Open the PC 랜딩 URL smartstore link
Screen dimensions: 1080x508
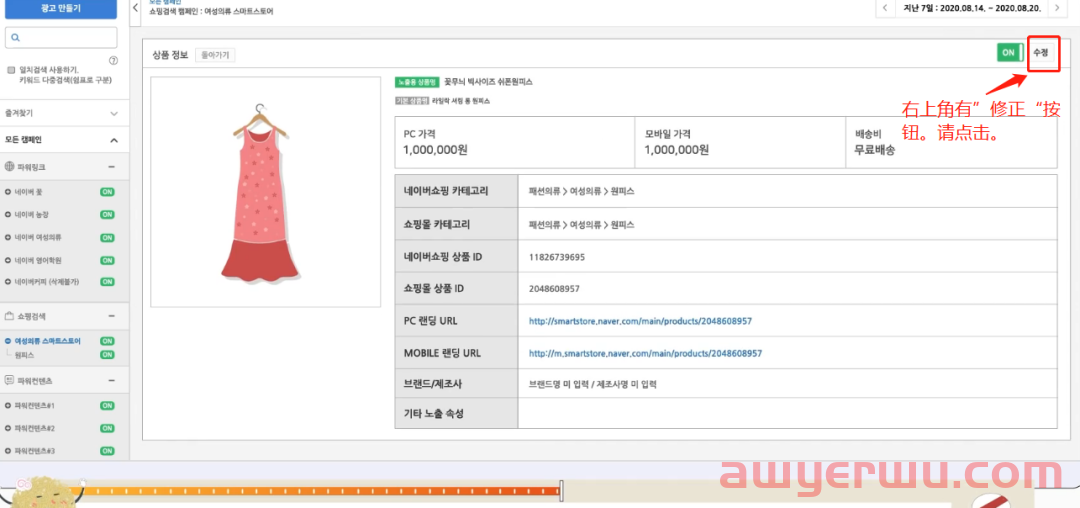point(640,321)
